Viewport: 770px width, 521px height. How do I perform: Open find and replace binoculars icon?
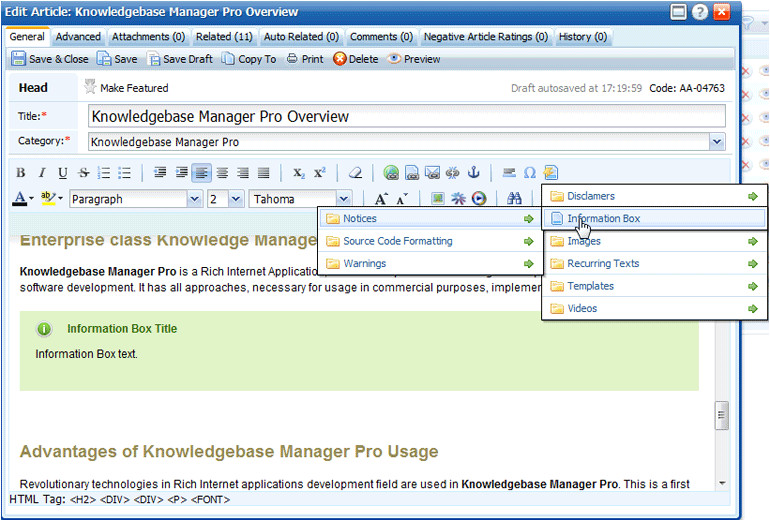514,198
